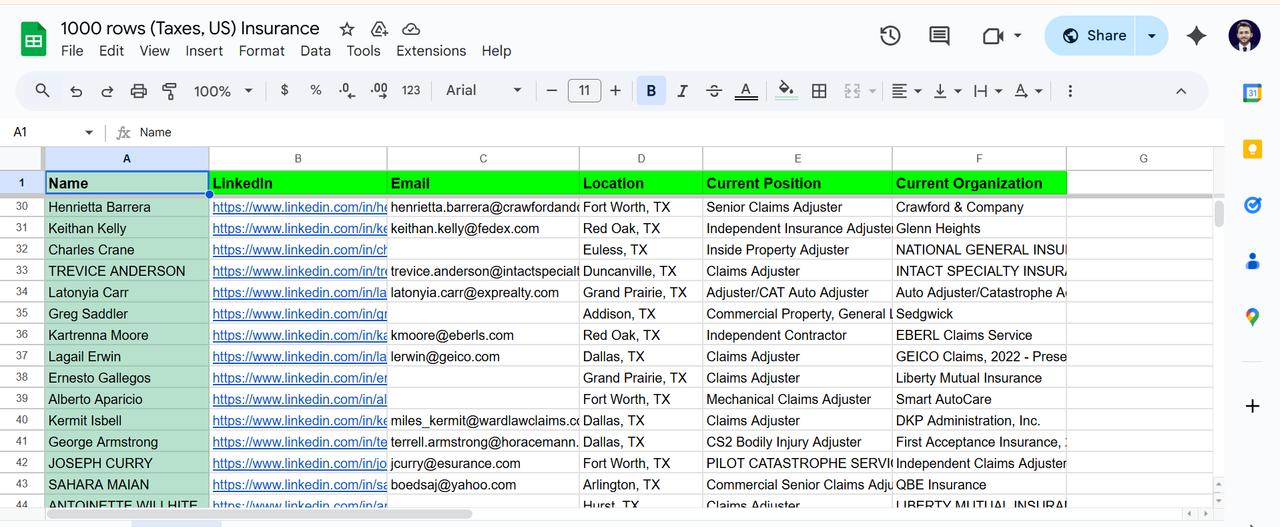This screenshot has height=527, width=1280.
Task: Select row 37 header
Action: click(x=22, y=356)
